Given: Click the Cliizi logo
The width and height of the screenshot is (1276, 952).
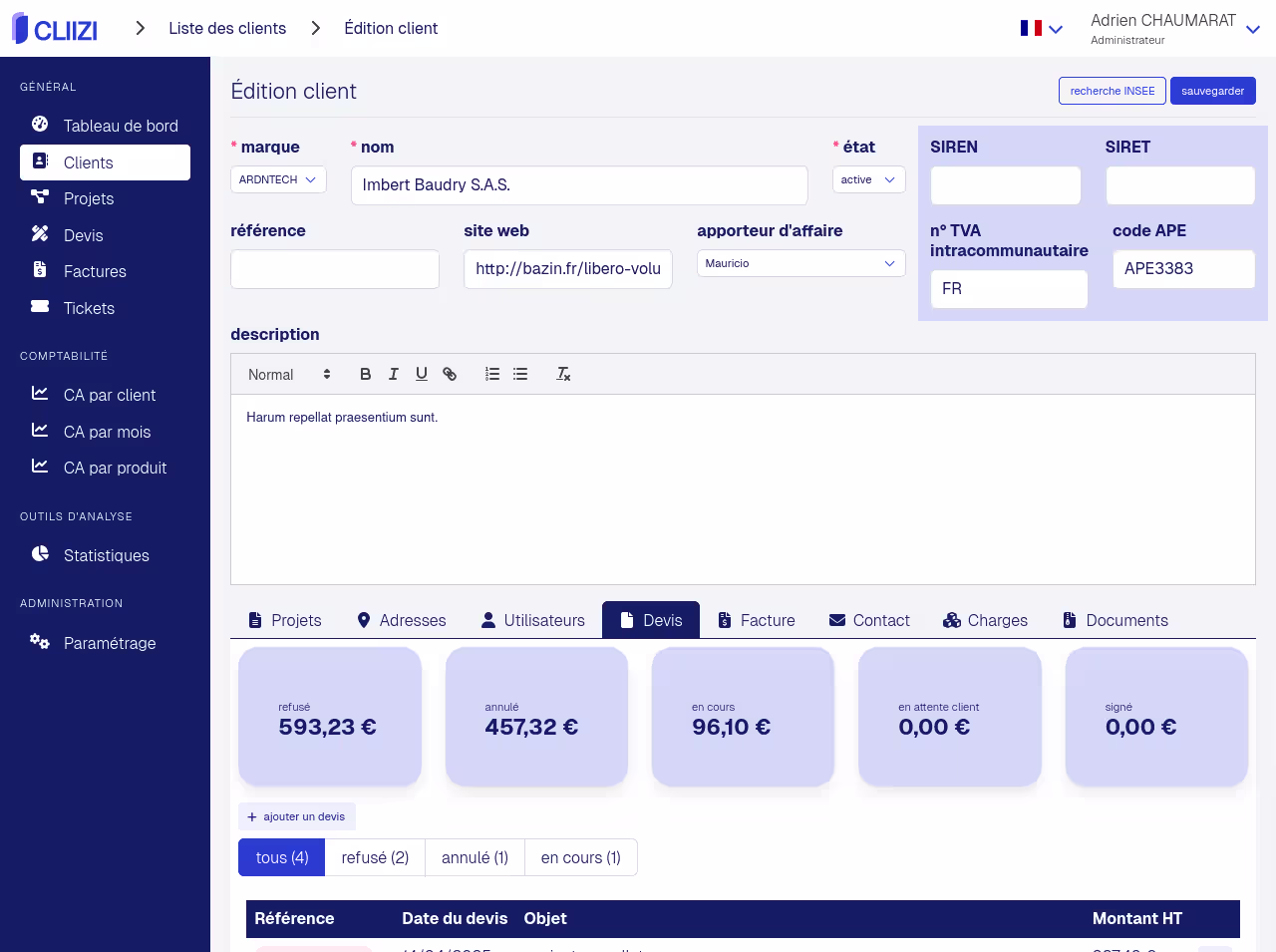Looking at the screenshot, I should pos(55,29).
